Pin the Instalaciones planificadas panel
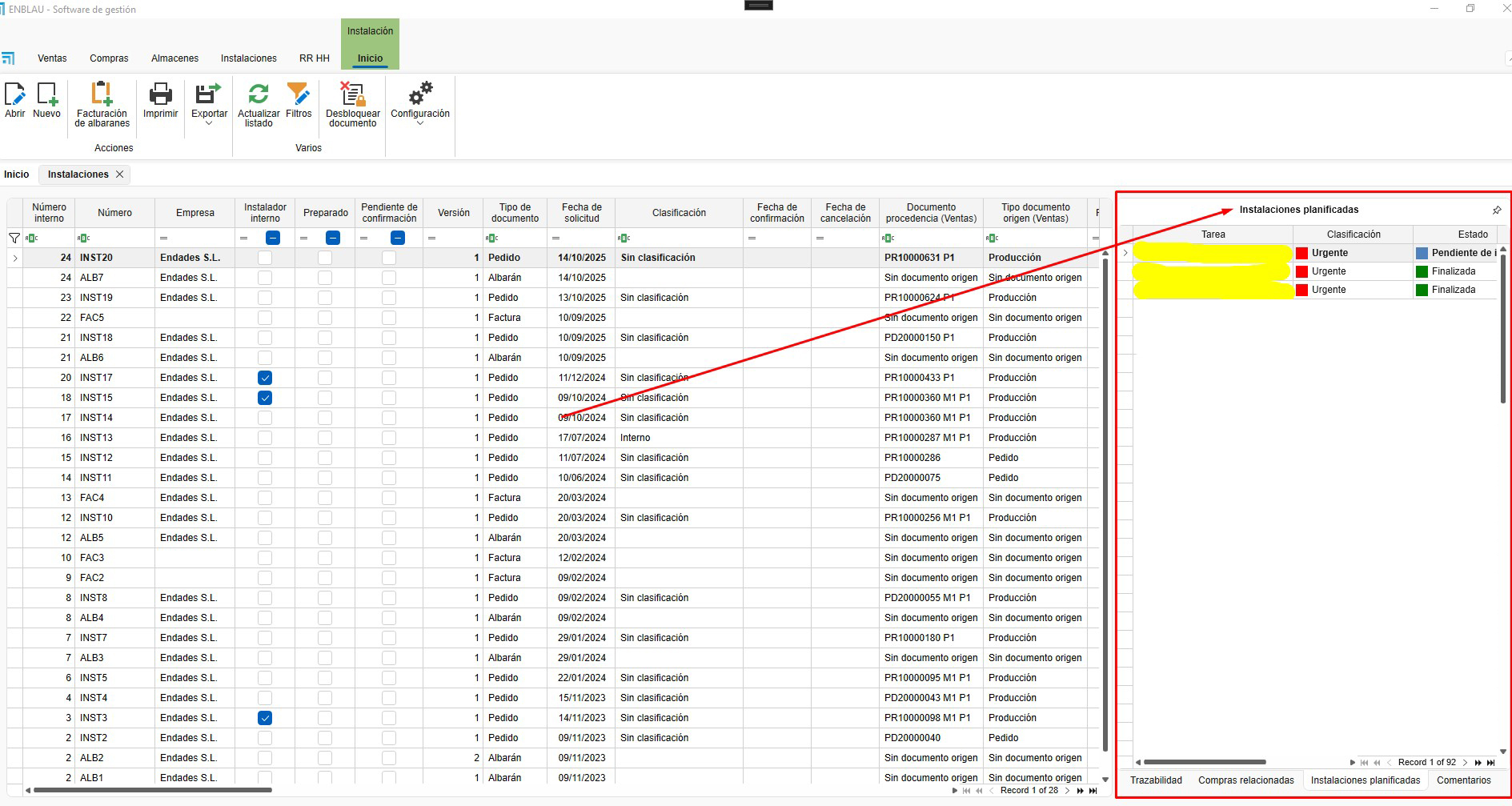Image resolution: width=1512 pixels, height=806 pixels. click(x=1497, y=211)
